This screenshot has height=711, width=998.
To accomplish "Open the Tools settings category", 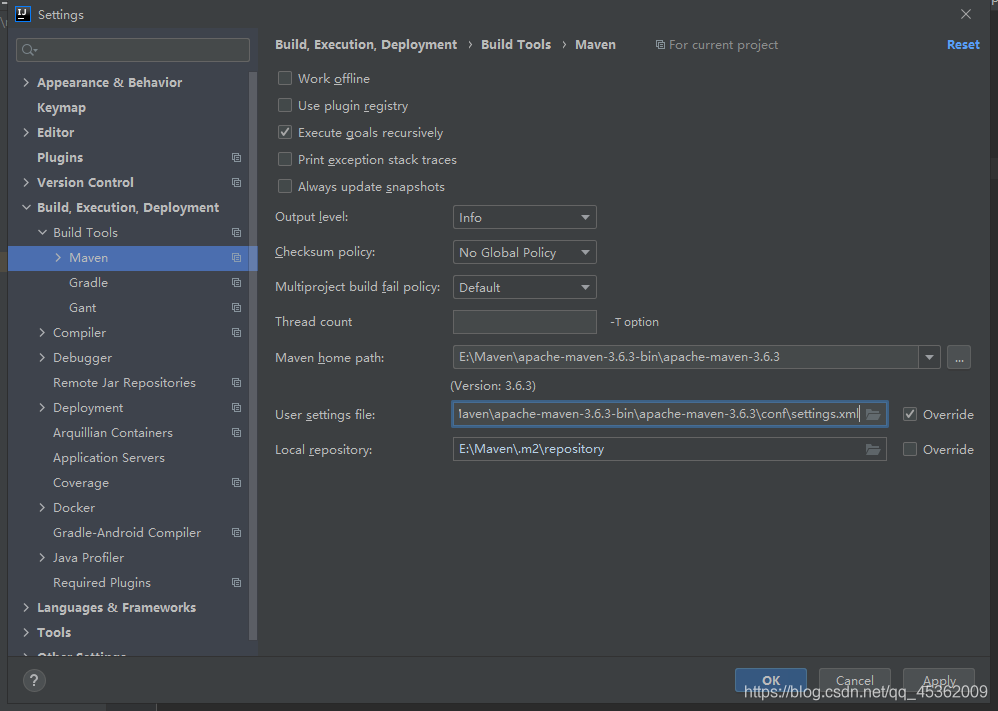I will (x=54, y=632).
